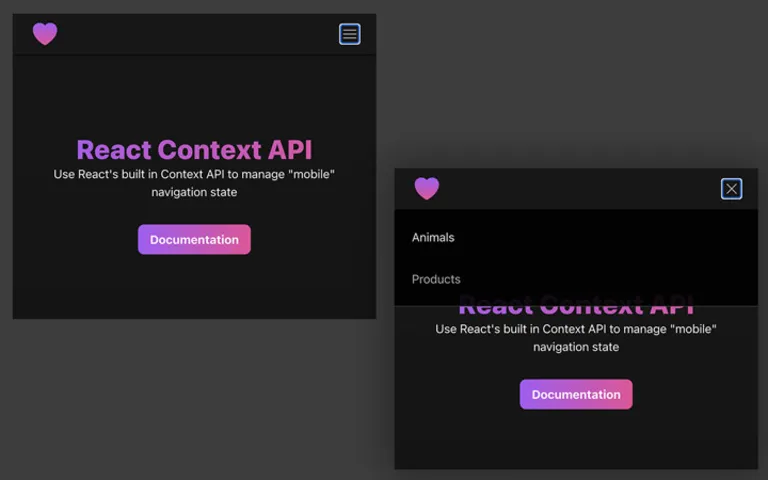Click the Documentation button in the right window

(x=576, y=394)
